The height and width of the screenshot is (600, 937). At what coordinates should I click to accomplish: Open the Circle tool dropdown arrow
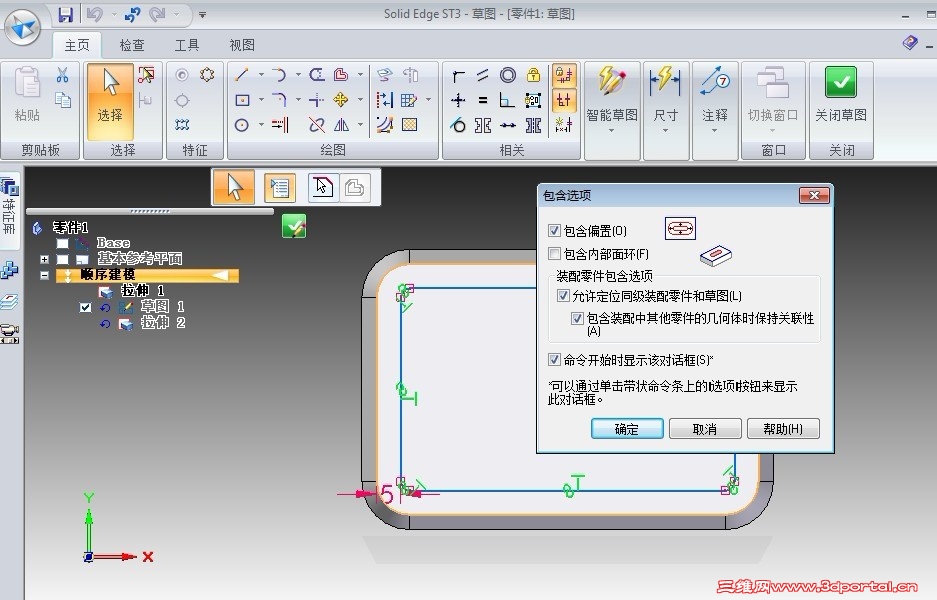261,125
